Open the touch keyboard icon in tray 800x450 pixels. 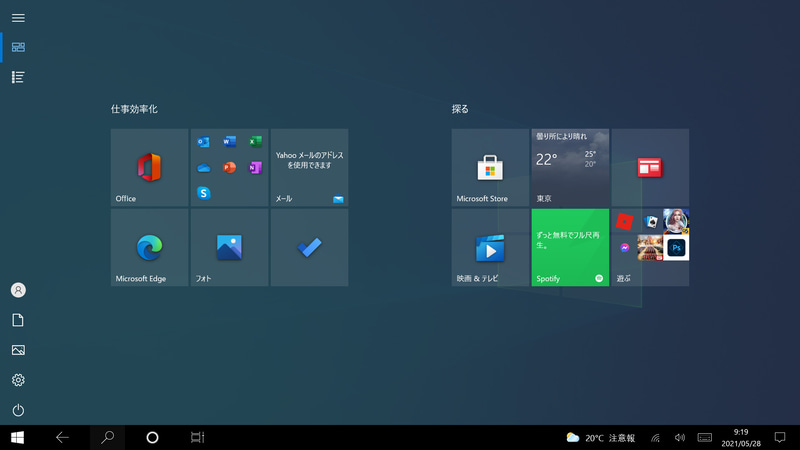(x=705, y=438)
